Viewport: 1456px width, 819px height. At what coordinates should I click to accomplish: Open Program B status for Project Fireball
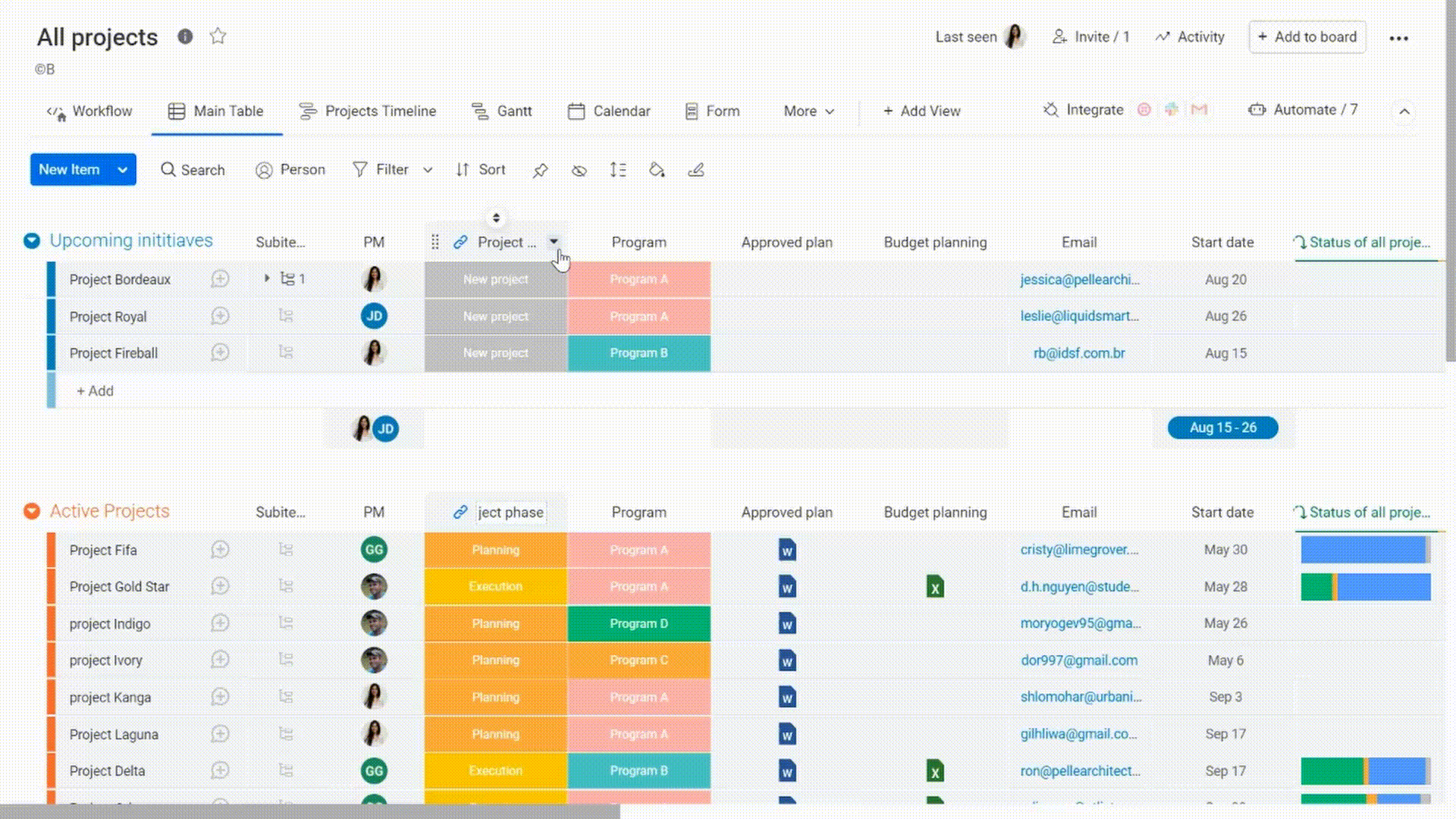pyautogui.click(x=639, y=353)
